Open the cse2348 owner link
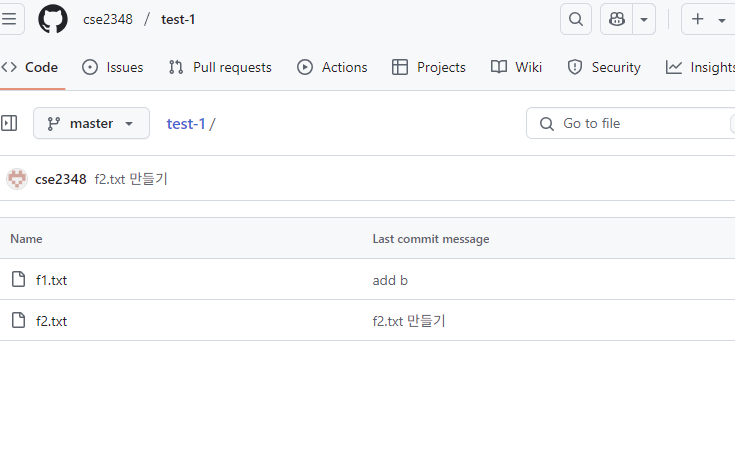 [x=108, y=19]
